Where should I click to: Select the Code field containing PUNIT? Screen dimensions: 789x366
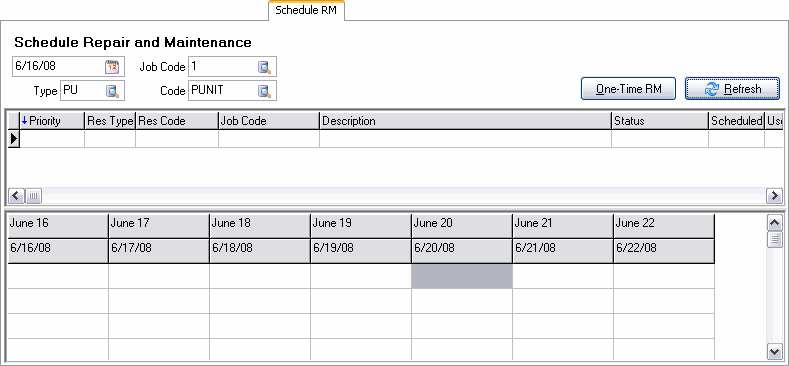click(x=223, y=91)
